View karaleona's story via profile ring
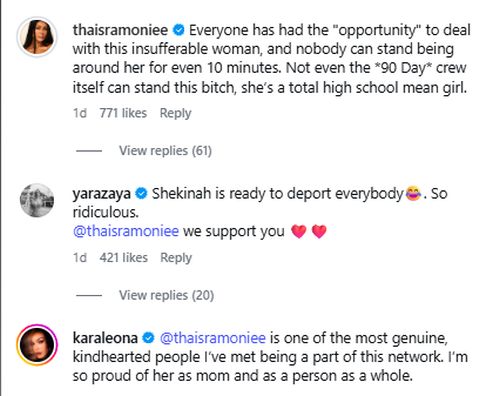Image resolution: width=500 pixels, height=396 pixels. tap(37, 345)
